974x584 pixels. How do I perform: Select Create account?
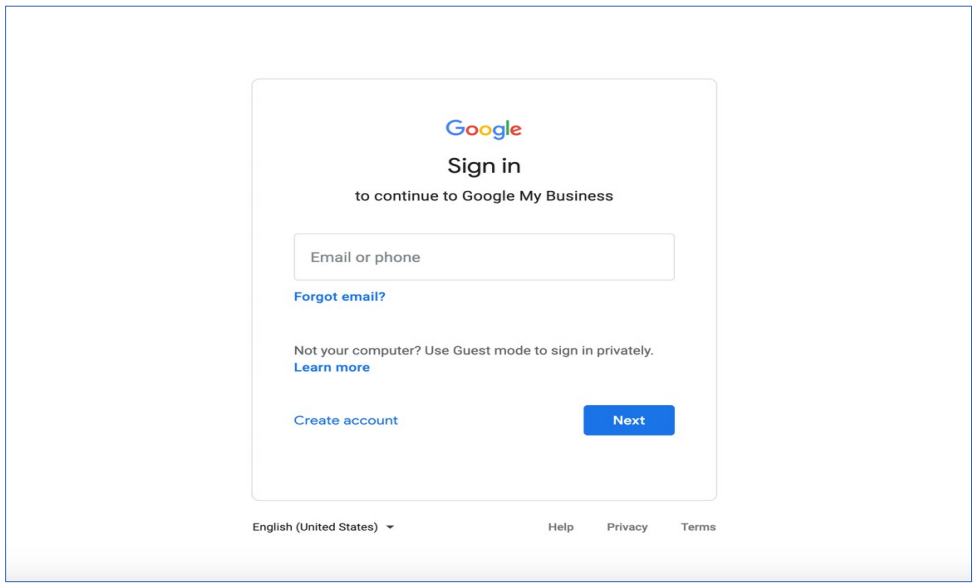(x=346, y=420)
